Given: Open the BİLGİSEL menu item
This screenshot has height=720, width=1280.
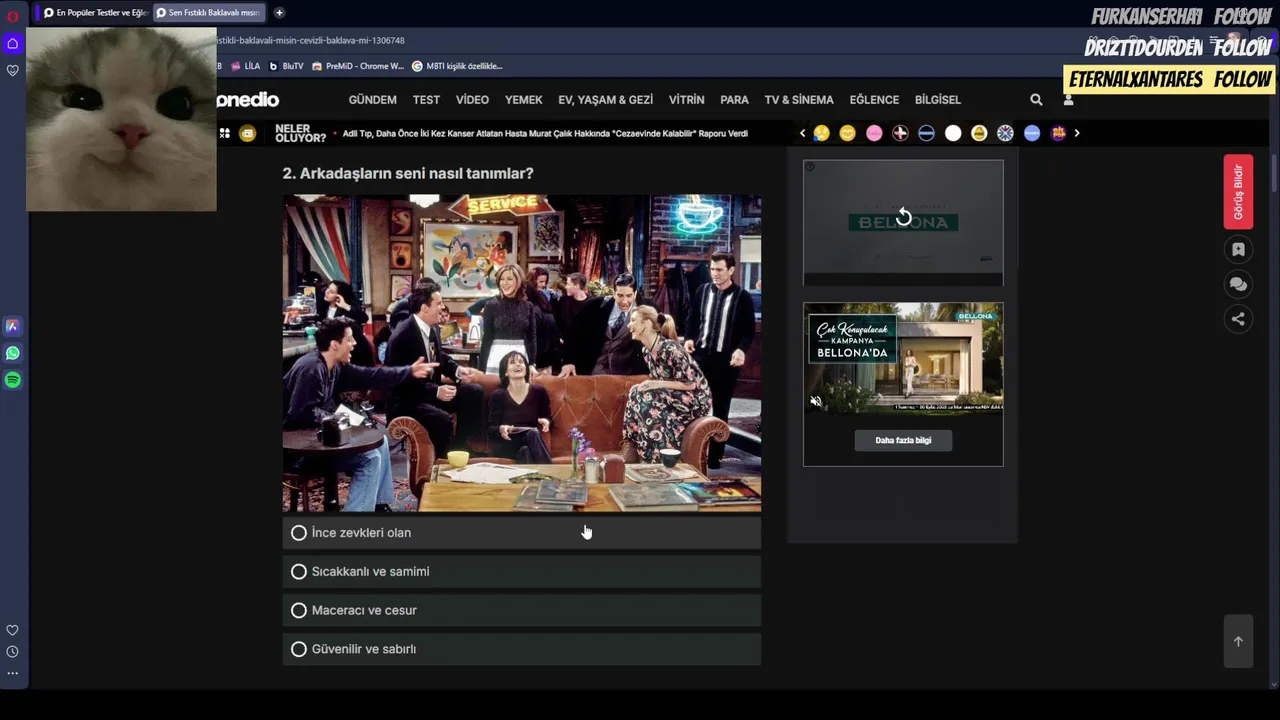Looking at the screenshot, I should click(938, 100).
